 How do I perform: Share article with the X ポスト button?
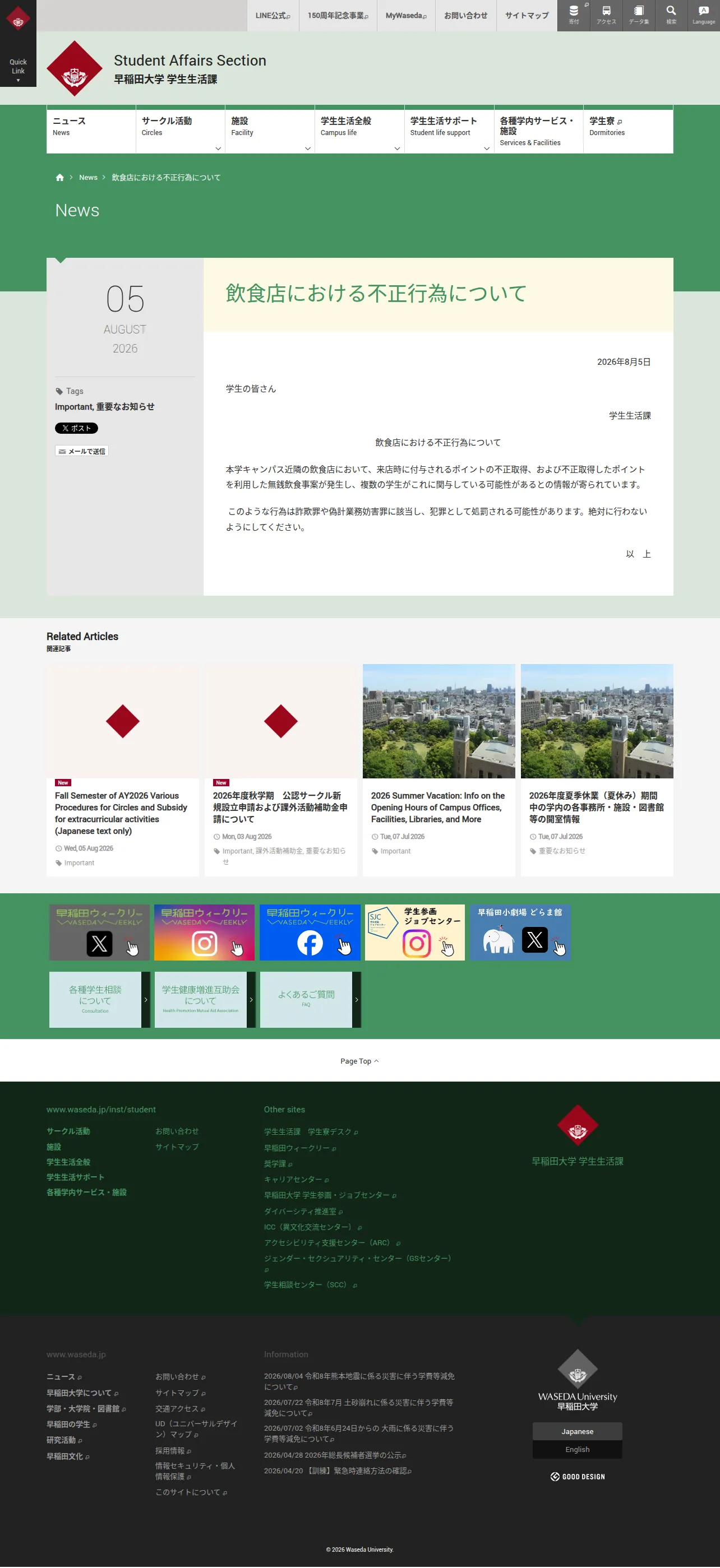click(x=76, y=428)
